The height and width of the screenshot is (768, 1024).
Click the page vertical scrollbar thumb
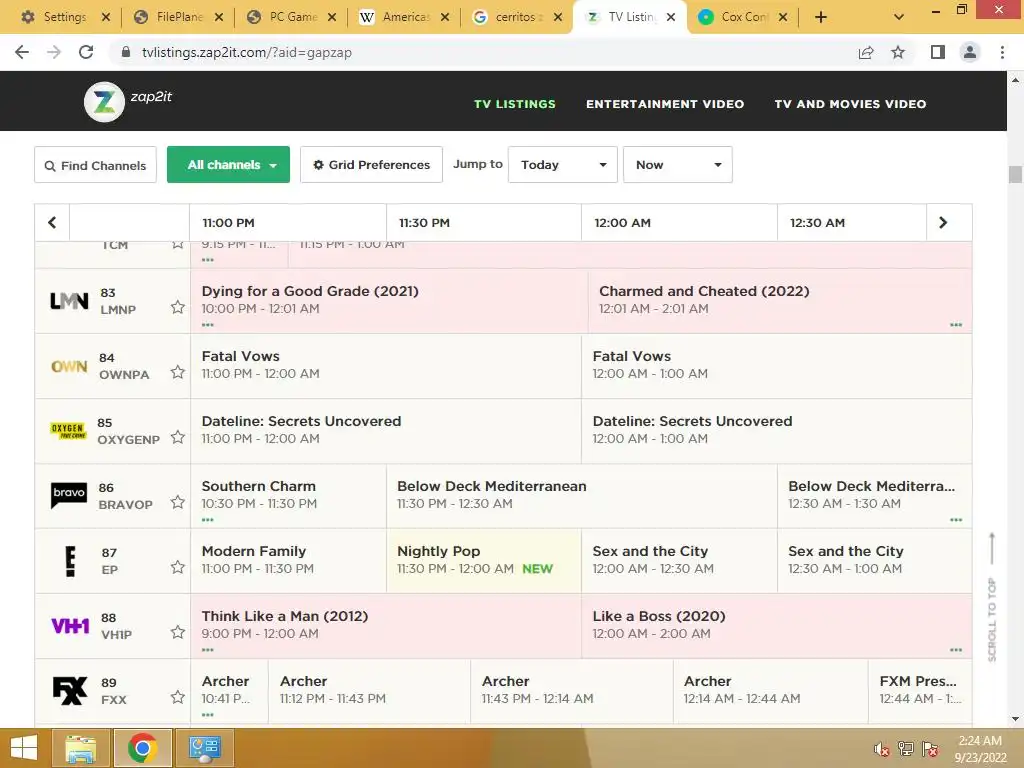[x=1015, y=174]
